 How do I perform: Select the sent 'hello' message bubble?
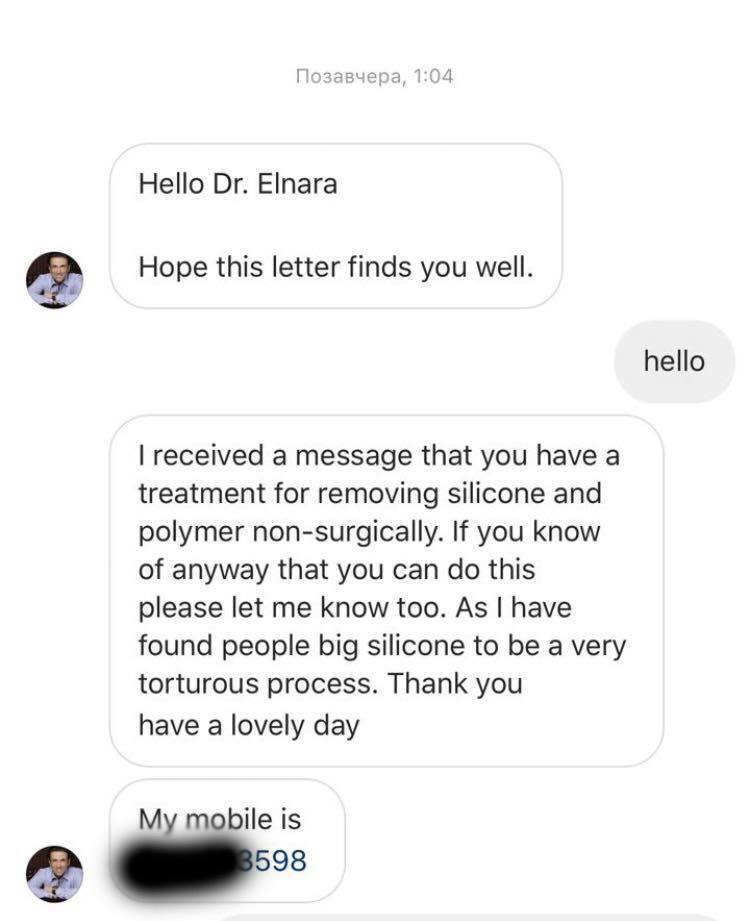click(674, 361)
